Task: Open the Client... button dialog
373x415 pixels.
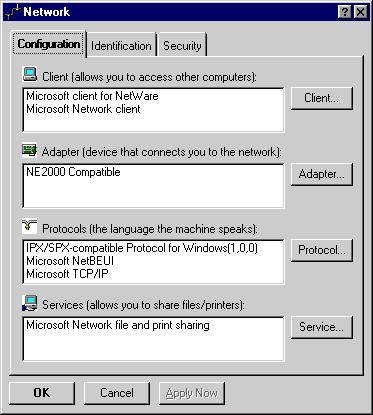Action: pos(322,98)
